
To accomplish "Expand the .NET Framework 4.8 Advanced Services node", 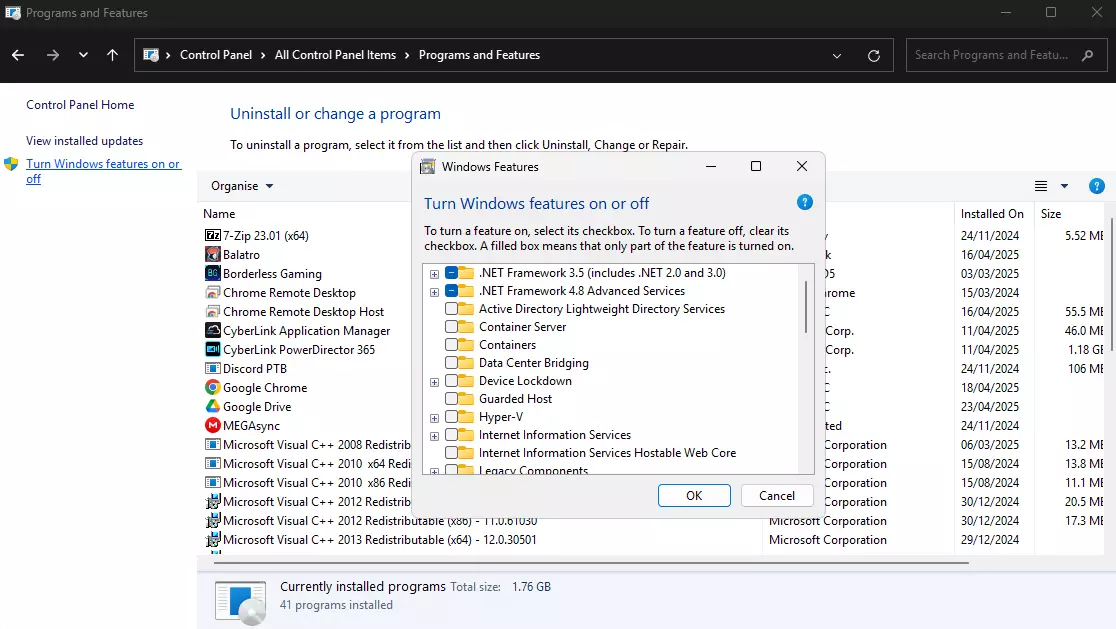I will [434, 292].
